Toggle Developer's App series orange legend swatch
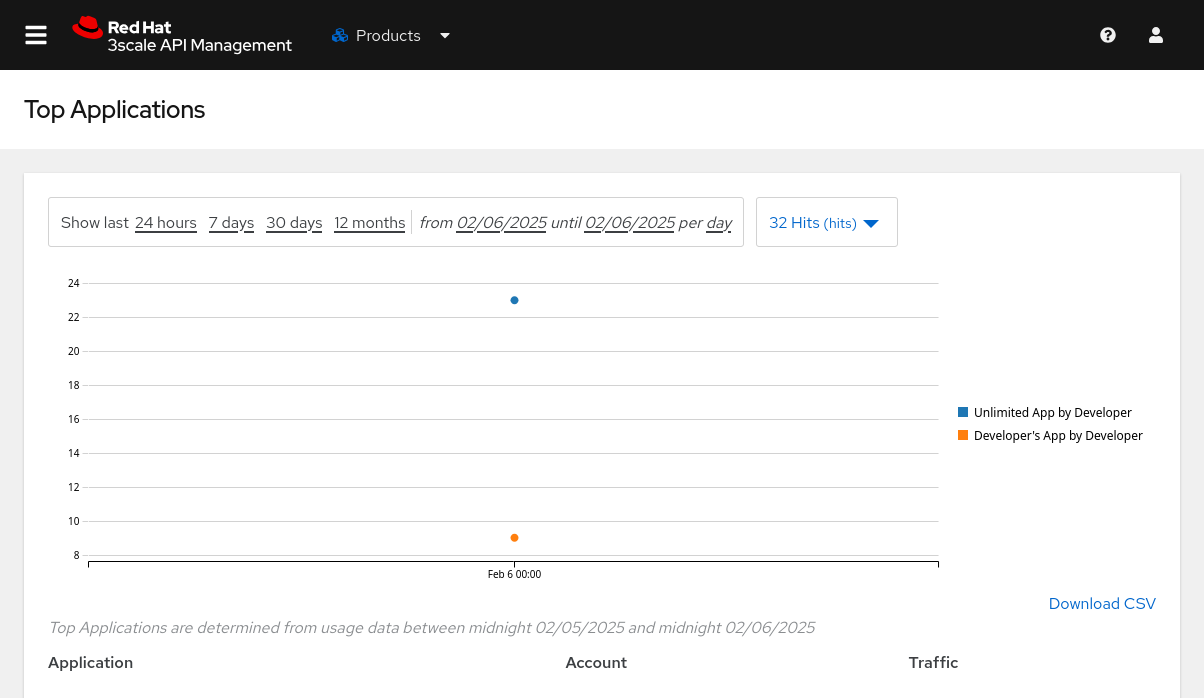 tap(963, 435)
